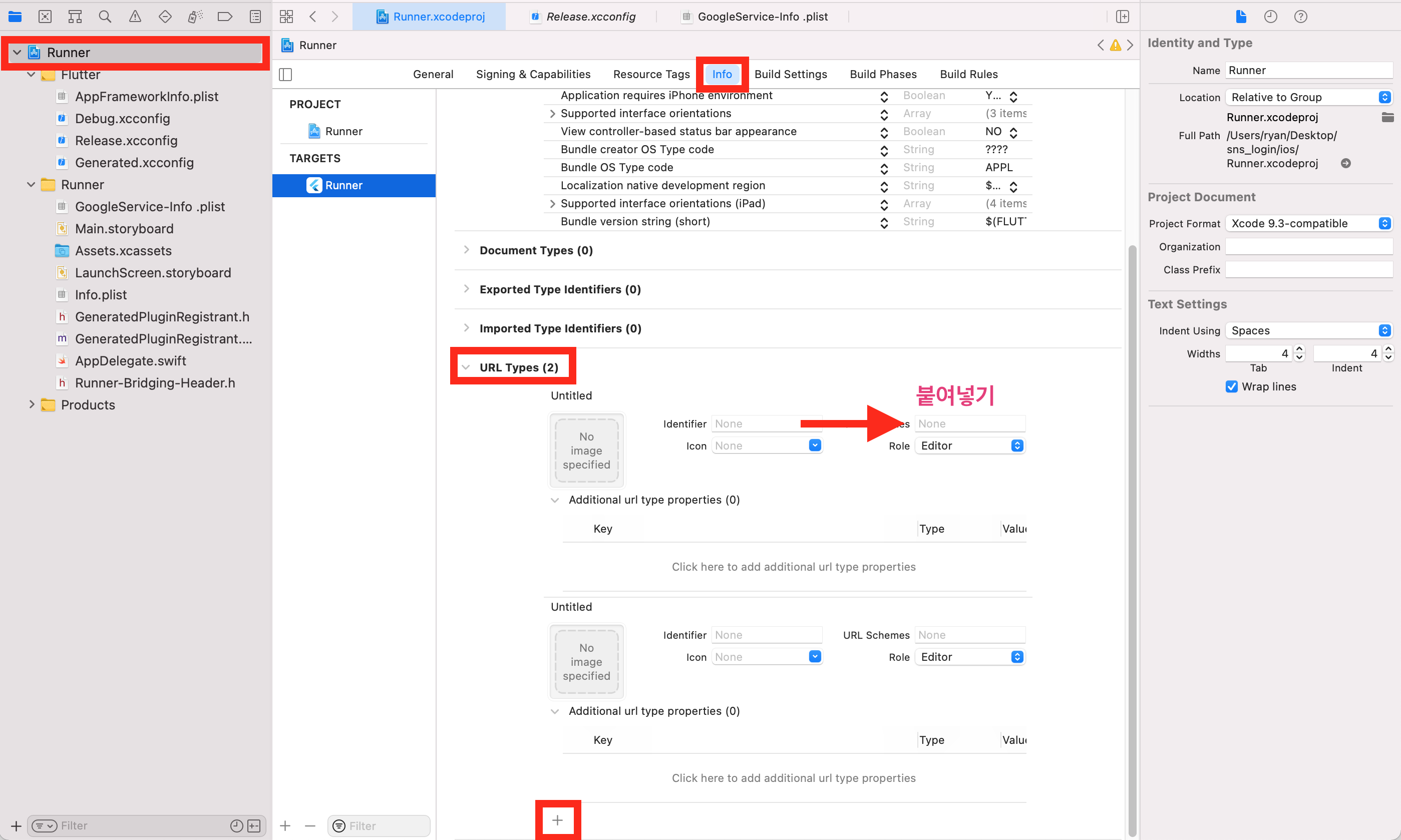Collapse the URL Types section
This screenshot has height=840, width=1401.
[466, 367]
